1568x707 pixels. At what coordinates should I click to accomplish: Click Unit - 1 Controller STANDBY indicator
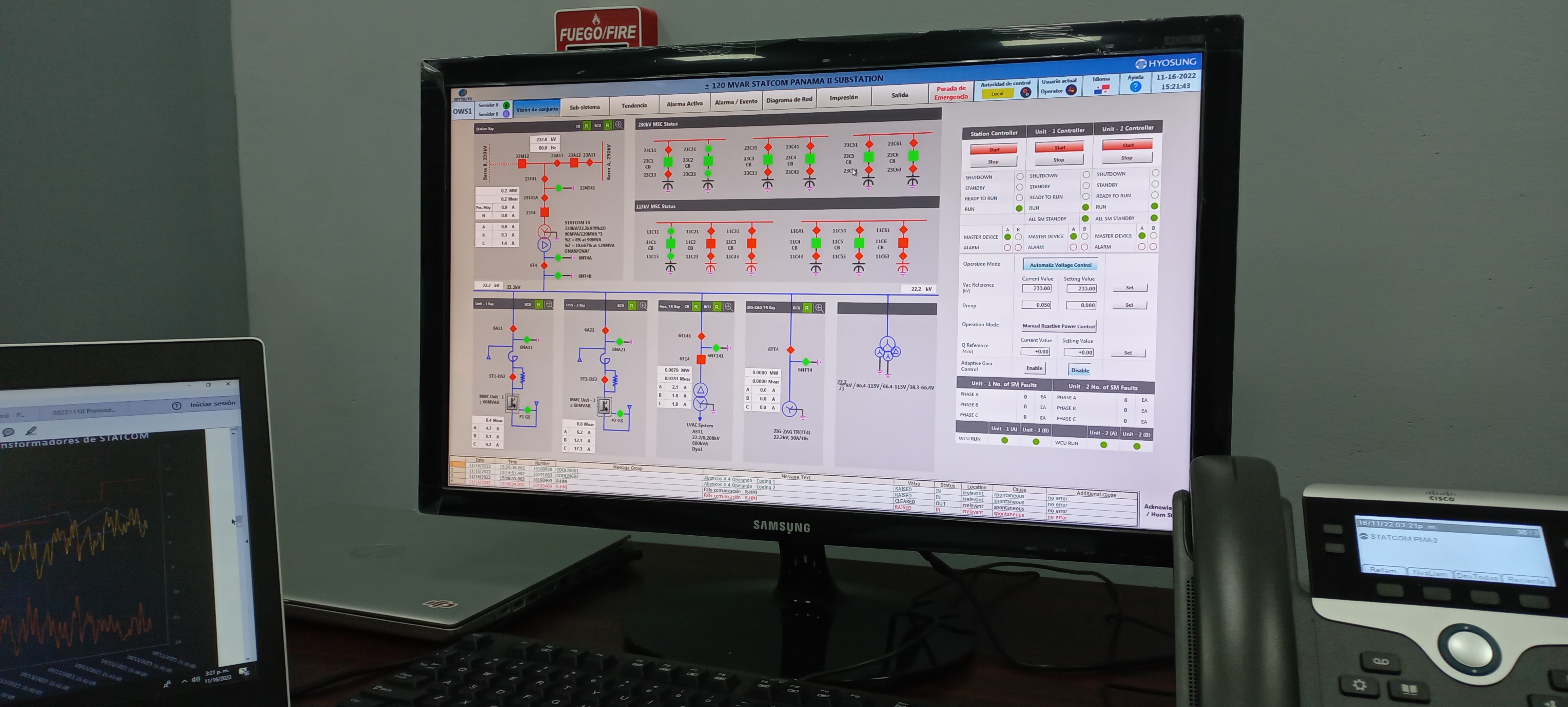click(1086, 186)
